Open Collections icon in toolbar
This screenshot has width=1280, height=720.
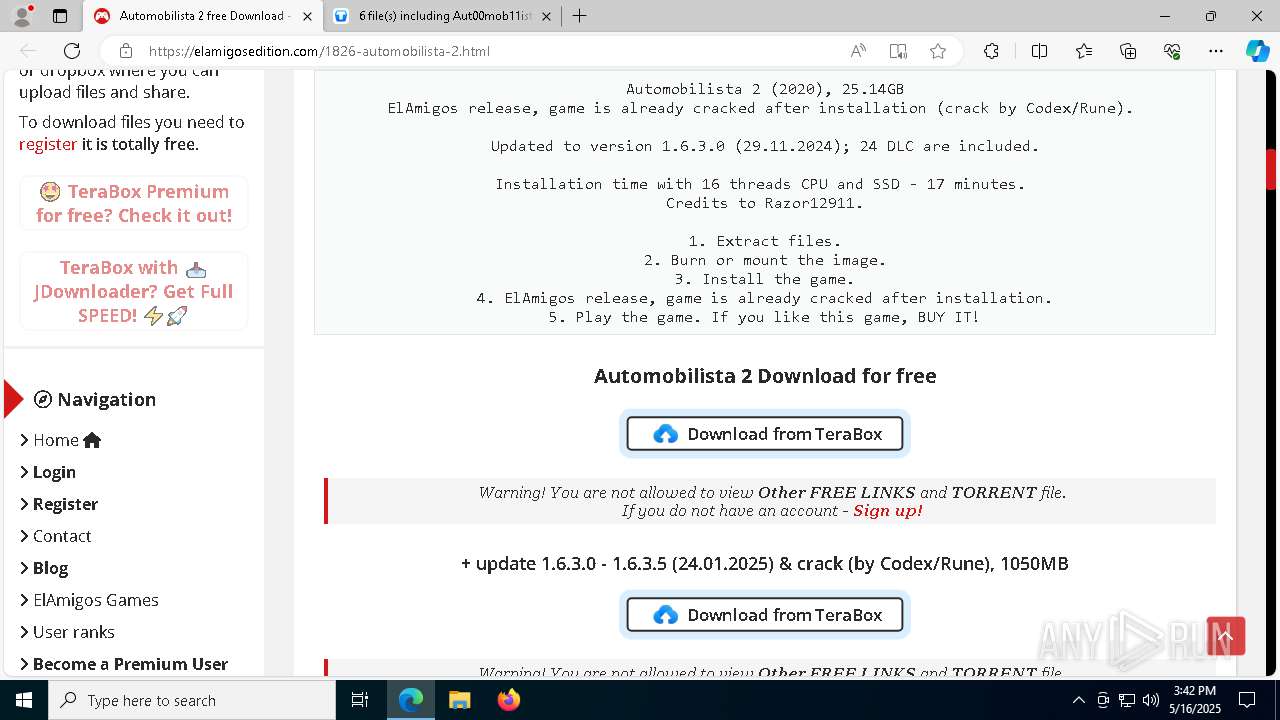click(1128, 51)
